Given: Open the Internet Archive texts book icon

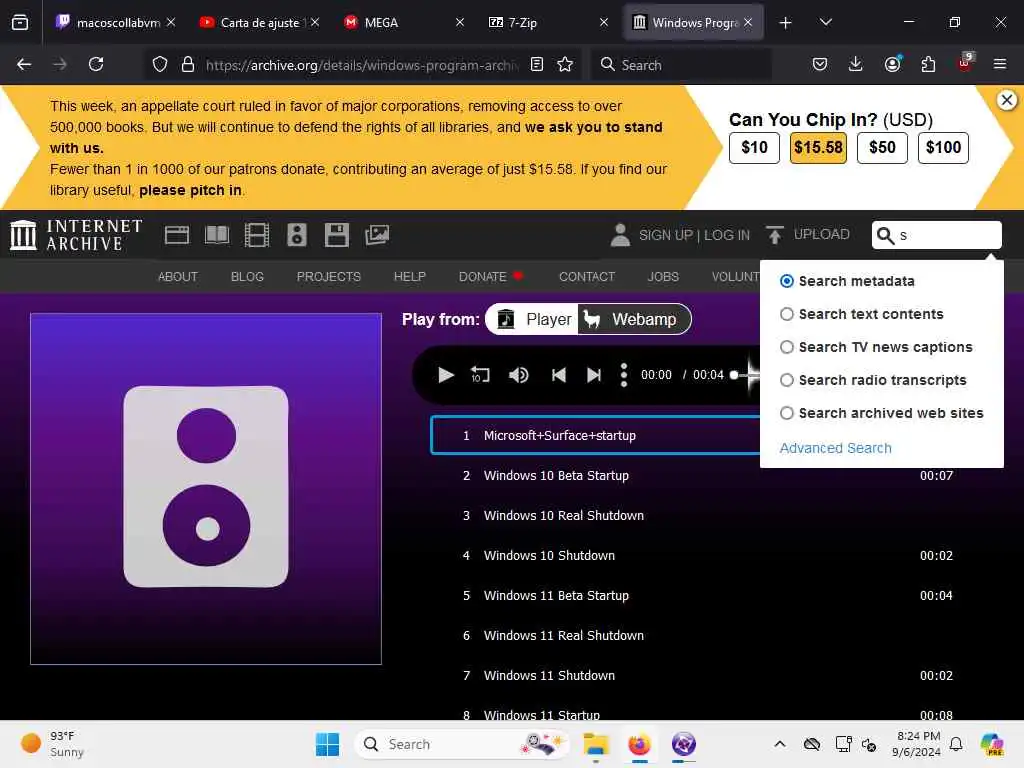Looking at the screenshot, I should tap(217, 235).
